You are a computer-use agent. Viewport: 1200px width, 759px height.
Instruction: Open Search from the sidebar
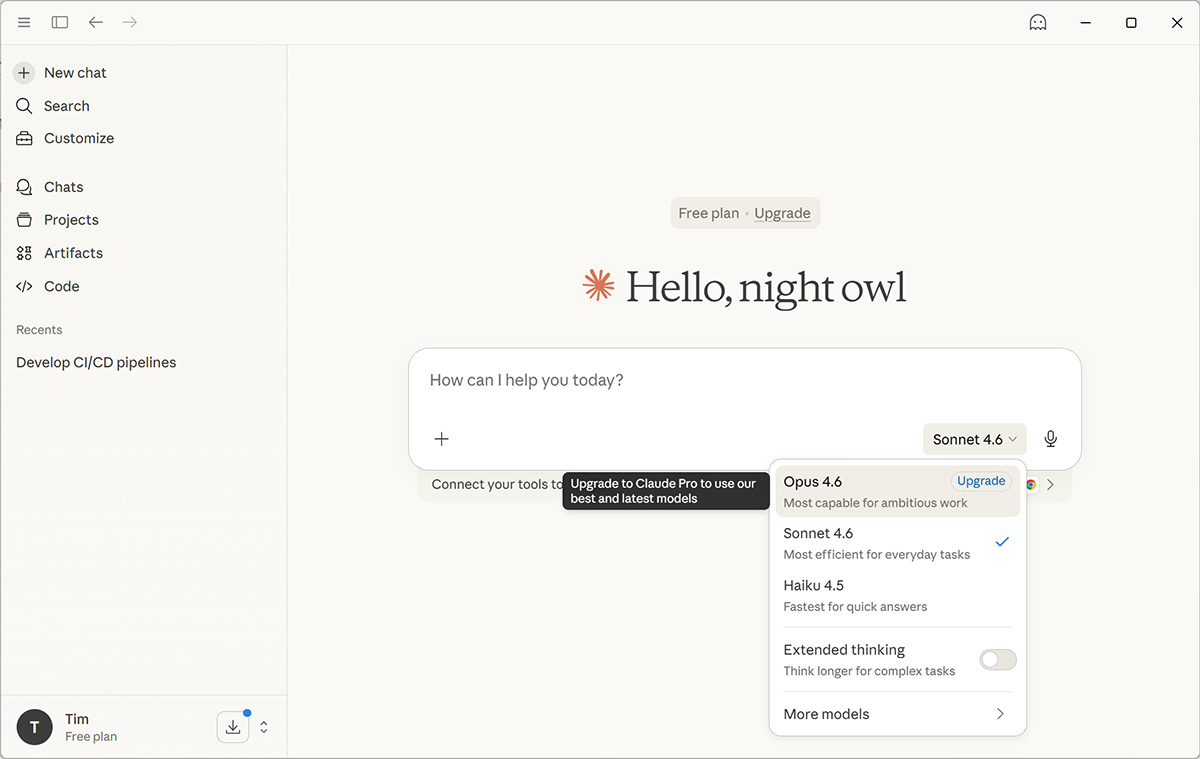[66, 106]
